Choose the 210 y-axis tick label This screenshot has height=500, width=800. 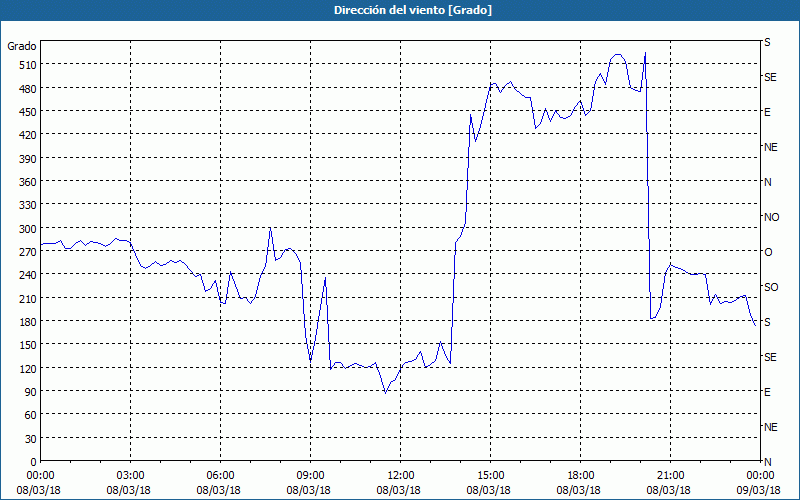28,298
